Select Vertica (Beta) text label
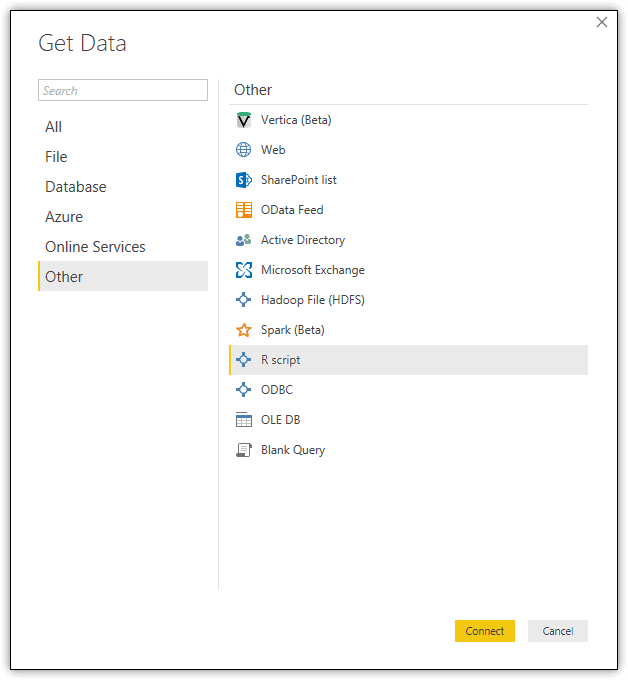This screenshot has width=628, height=680. coord(296,120)
